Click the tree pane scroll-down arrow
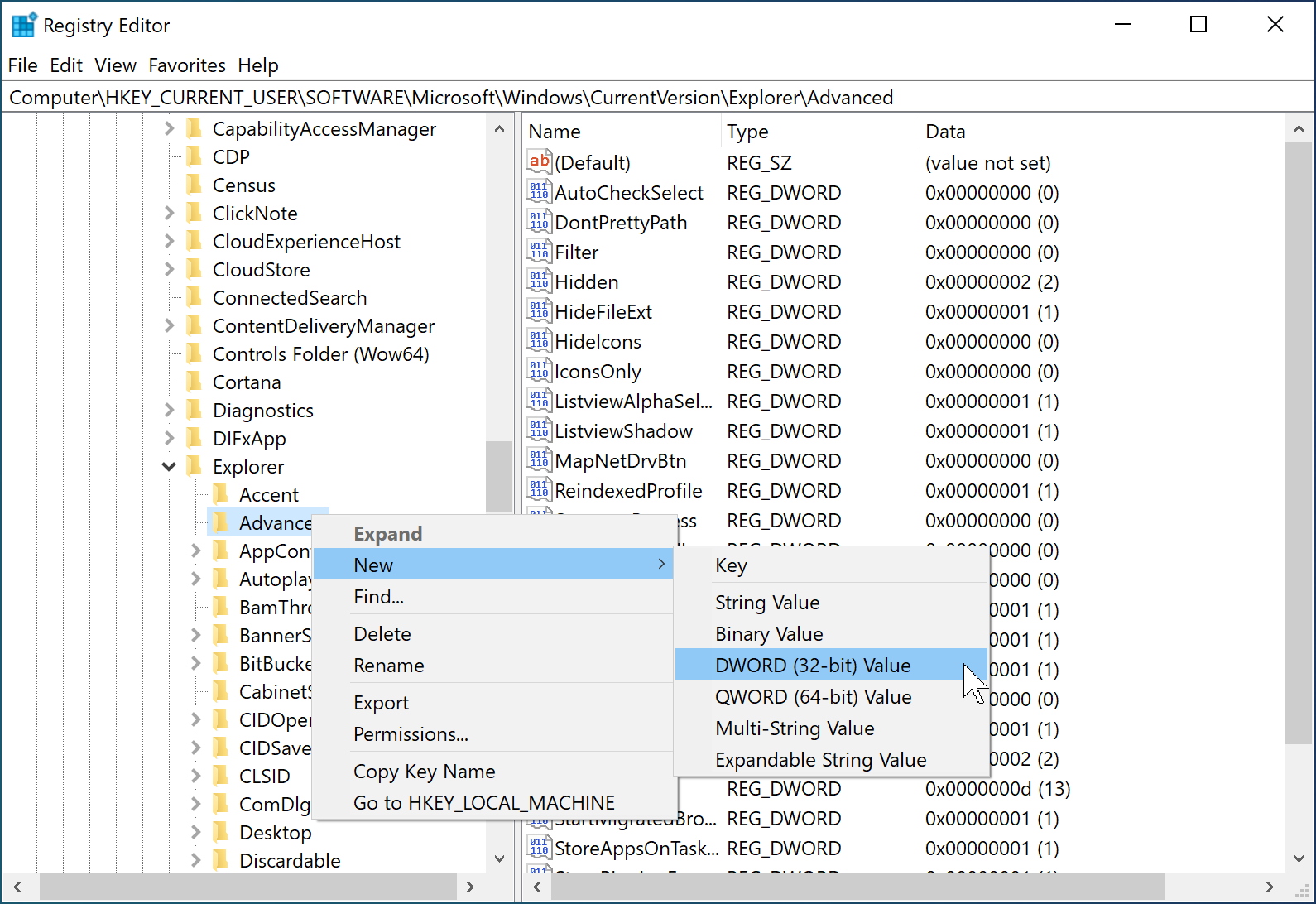This screenshot has width=1316, height=904. point(499,858)
